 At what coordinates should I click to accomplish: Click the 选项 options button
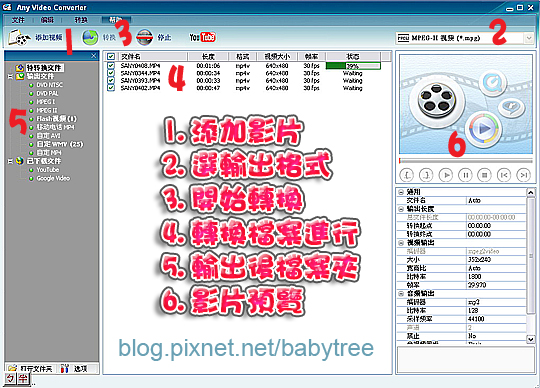(x=75, y=369)
